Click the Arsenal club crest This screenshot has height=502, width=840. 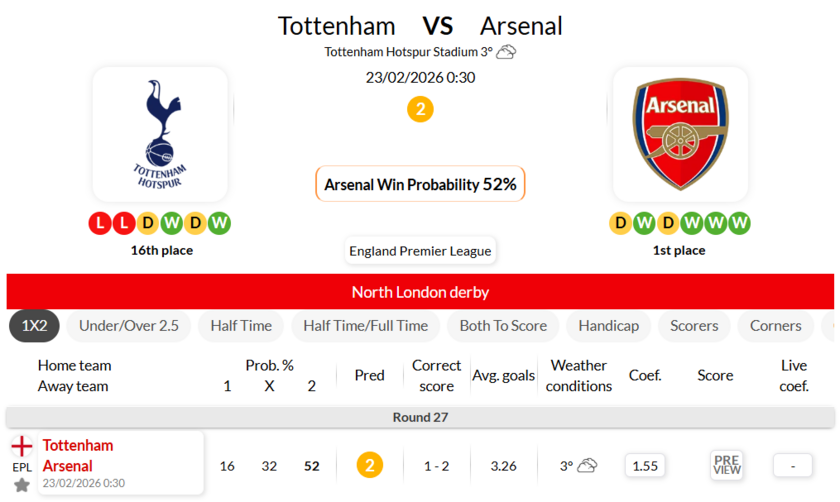click(x=680, y=135)
